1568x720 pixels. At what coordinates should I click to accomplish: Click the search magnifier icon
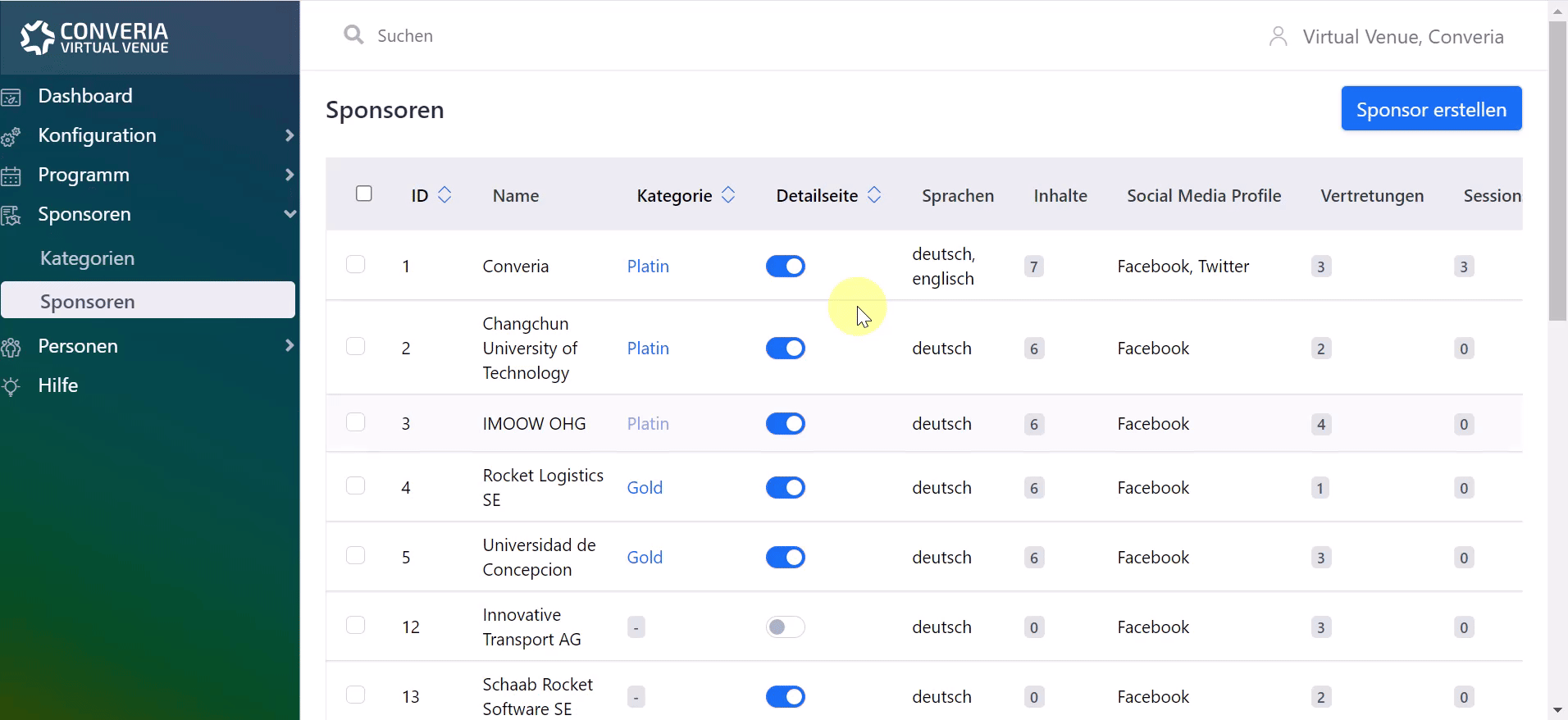353,35
